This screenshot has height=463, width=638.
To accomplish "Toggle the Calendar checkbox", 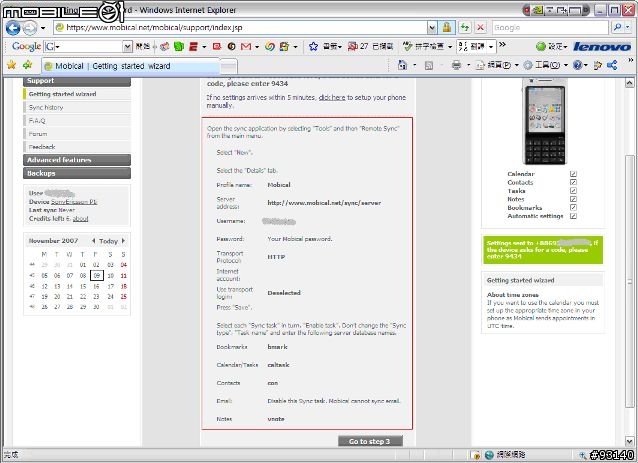I will 573,174.
